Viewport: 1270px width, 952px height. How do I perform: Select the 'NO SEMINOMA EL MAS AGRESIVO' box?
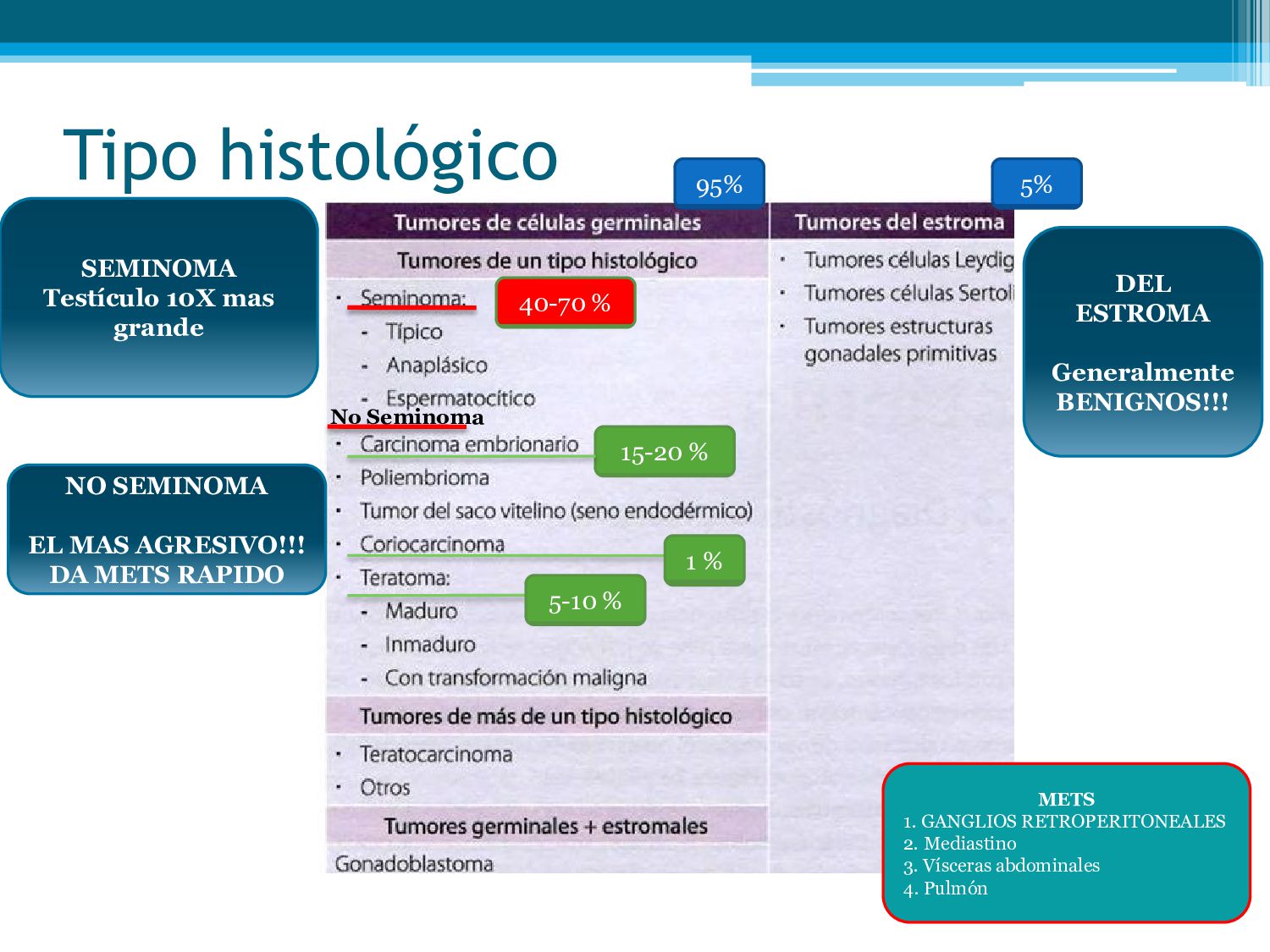click(167, 530)
